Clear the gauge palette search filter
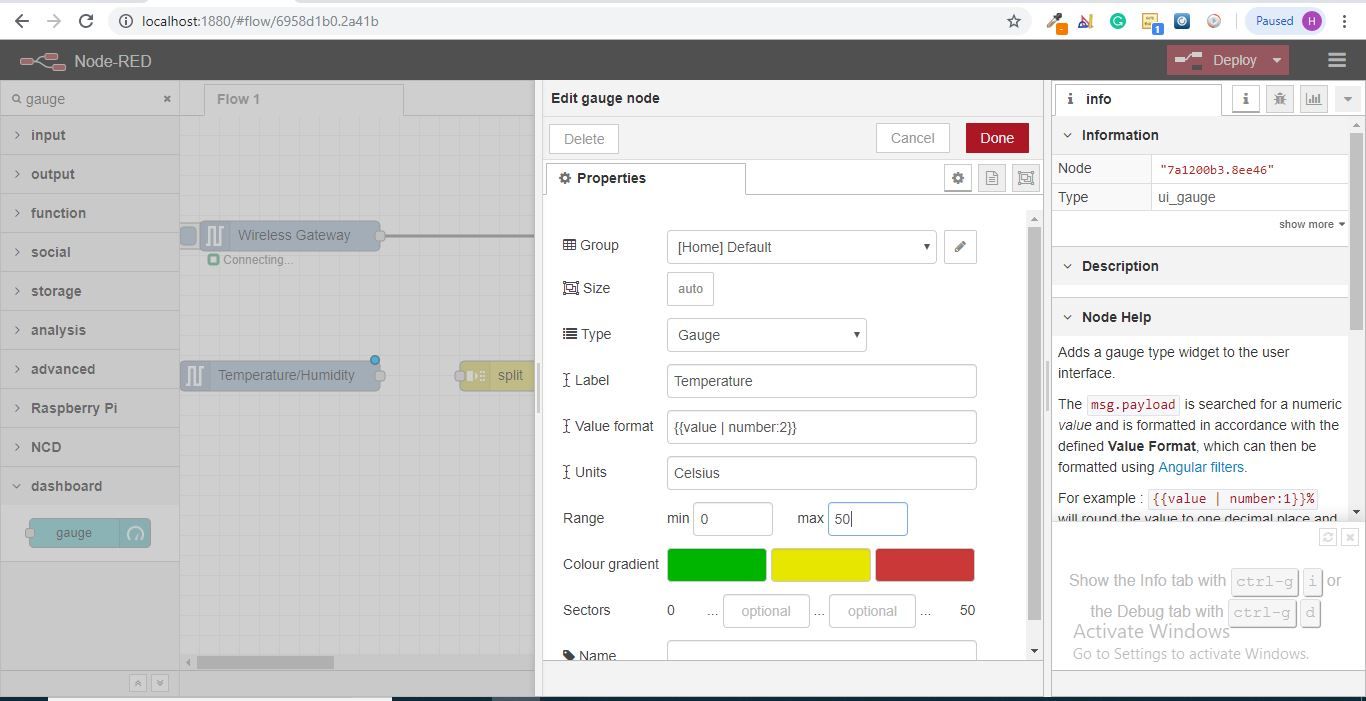 click(x=167, y=99)
